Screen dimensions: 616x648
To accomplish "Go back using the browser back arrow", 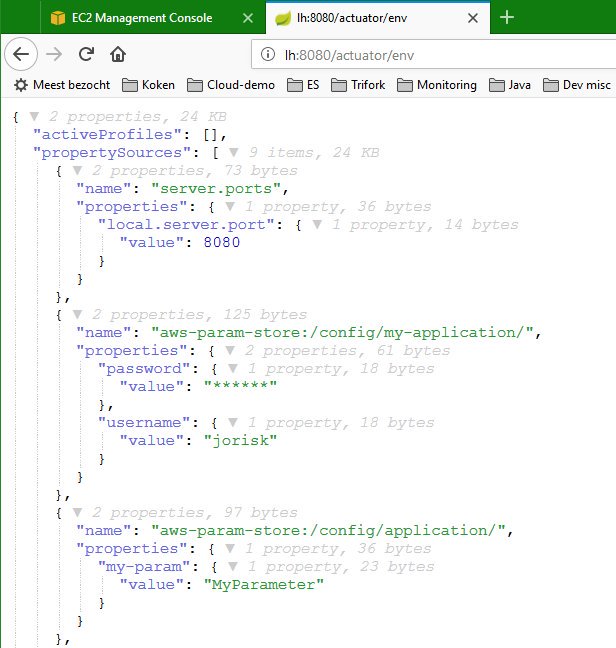I will click(21, 54).
